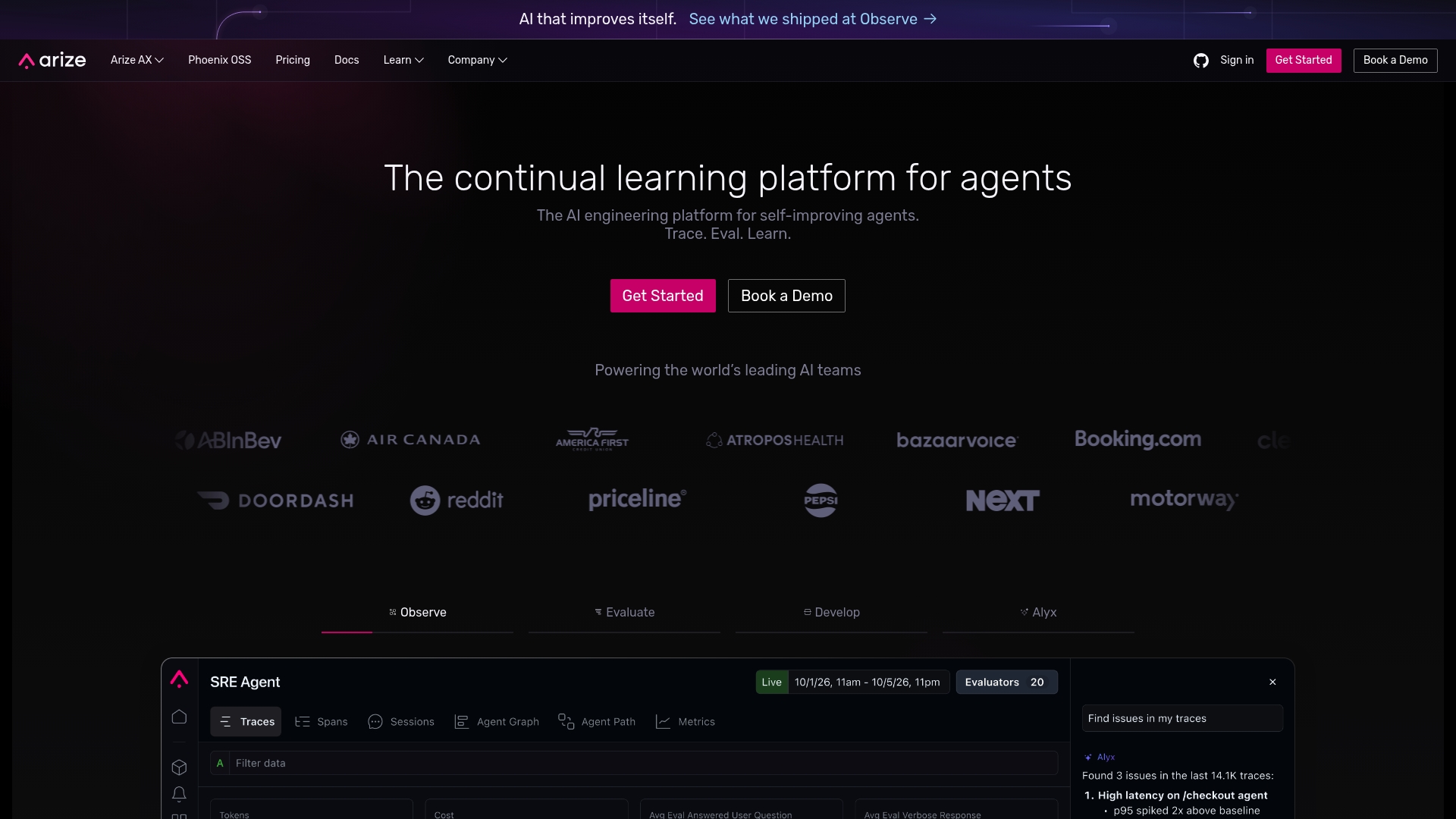The image size is (1456, 819).
Task: Click the hero Get Started button
Action: (663, 296)
